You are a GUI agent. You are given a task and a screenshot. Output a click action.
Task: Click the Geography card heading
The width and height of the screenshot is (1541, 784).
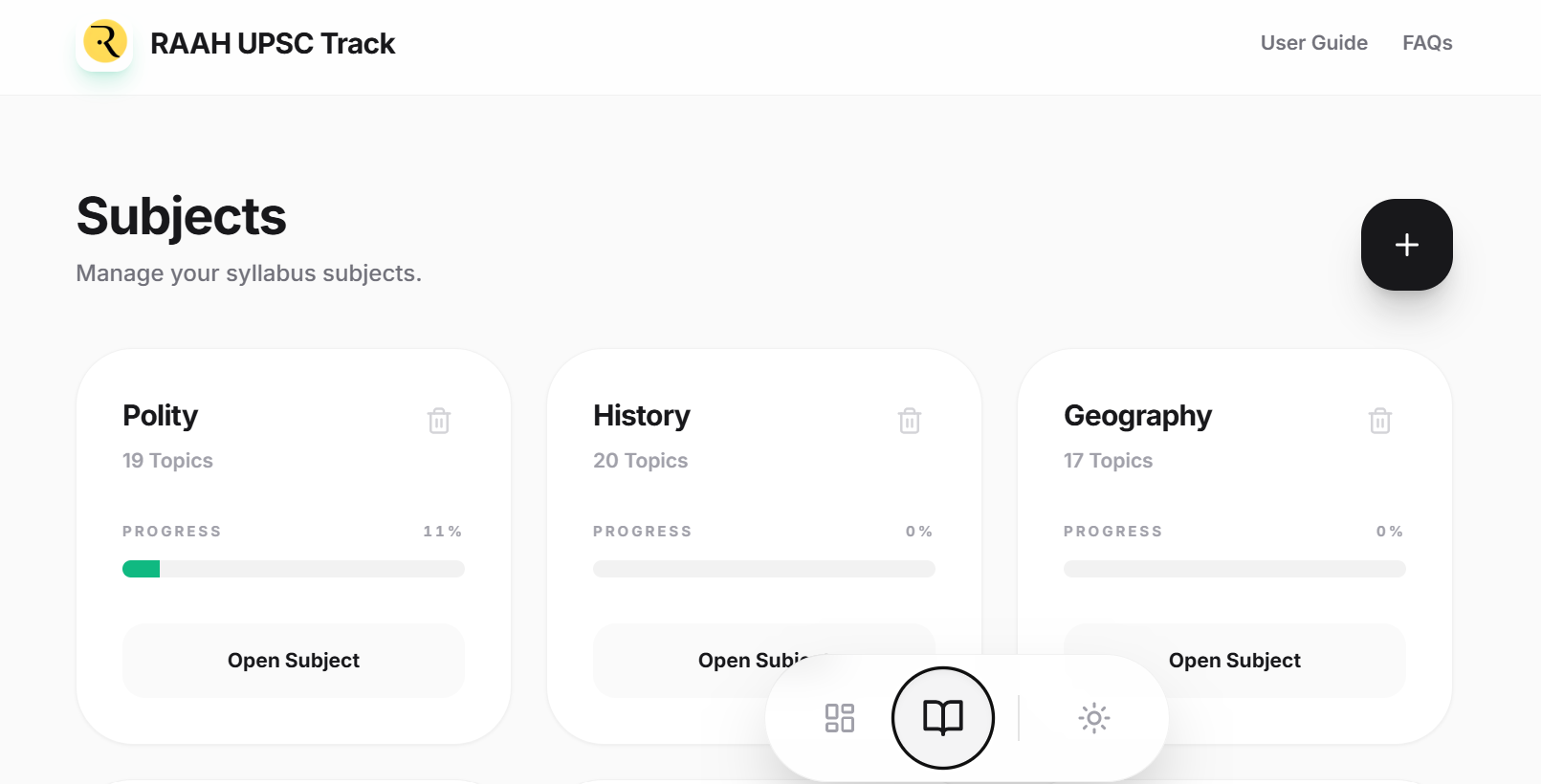coord(1137,416)
